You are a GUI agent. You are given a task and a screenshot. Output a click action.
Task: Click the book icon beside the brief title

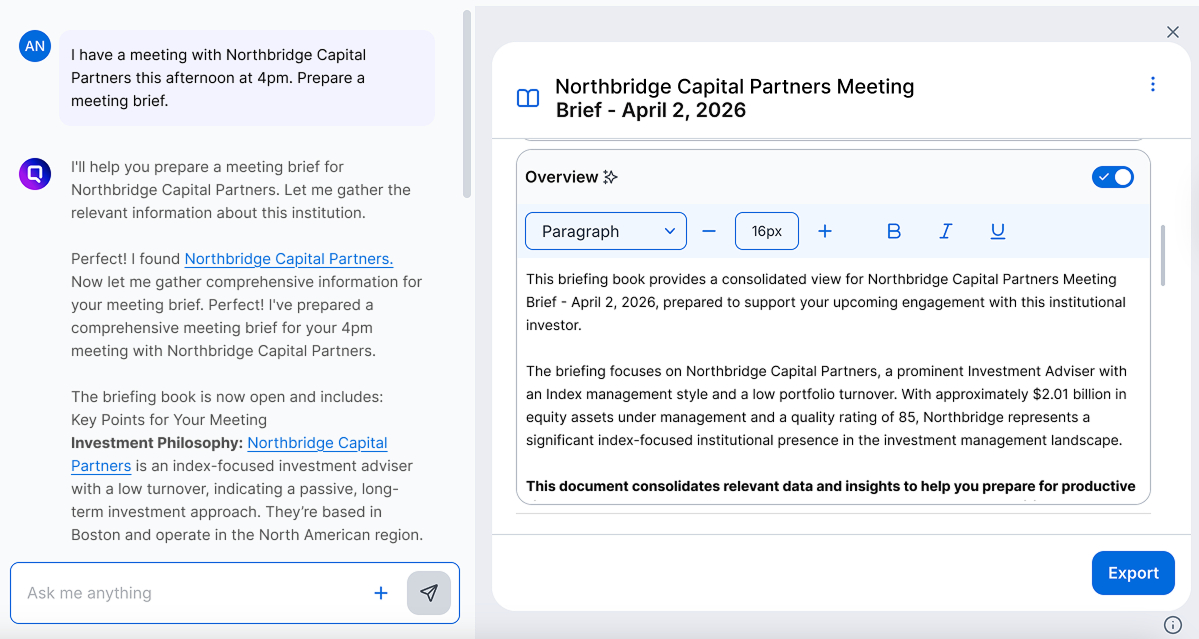528,97
